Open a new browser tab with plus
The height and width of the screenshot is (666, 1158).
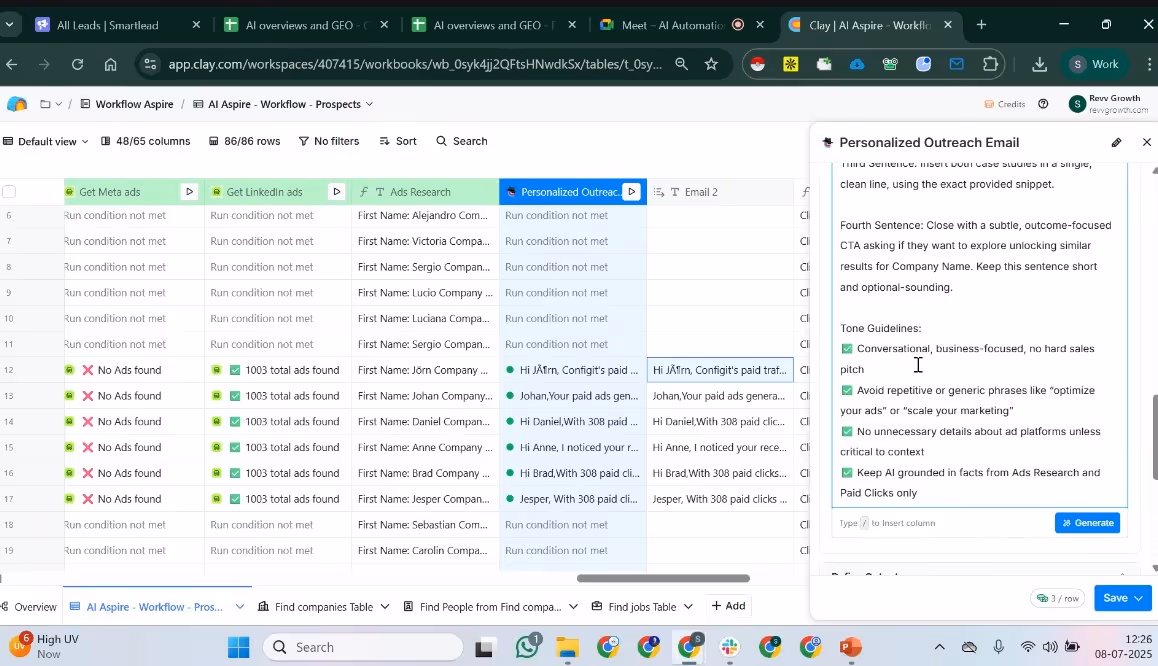pyautogui.click(x=981, y=25)
